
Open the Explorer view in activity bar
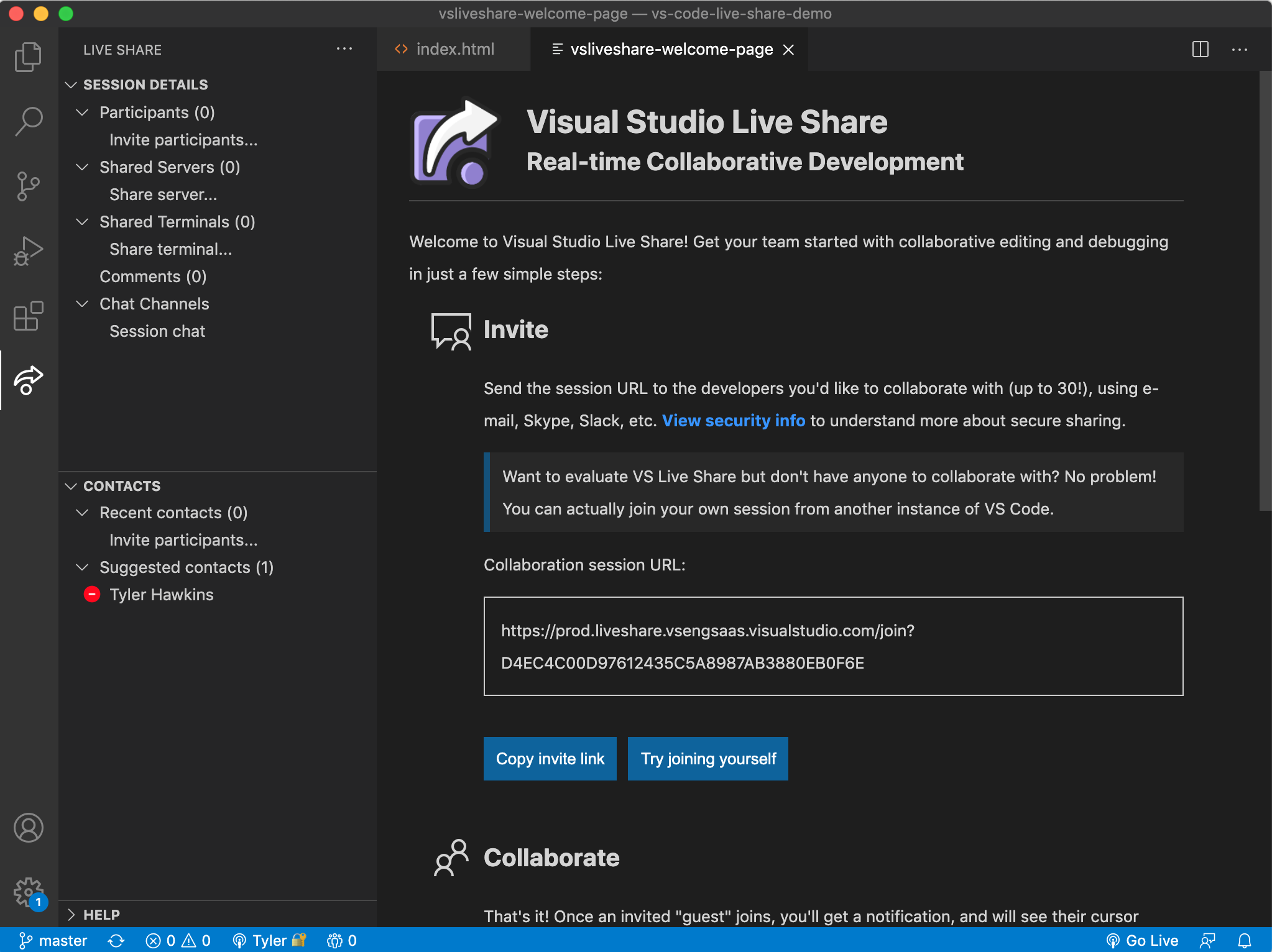[x=29, y=57]
